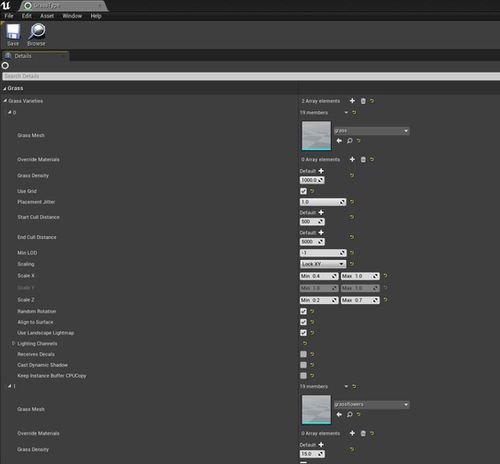Reset Scaling dropdown to default
This screenshot has height=464, width=500.
352,264
